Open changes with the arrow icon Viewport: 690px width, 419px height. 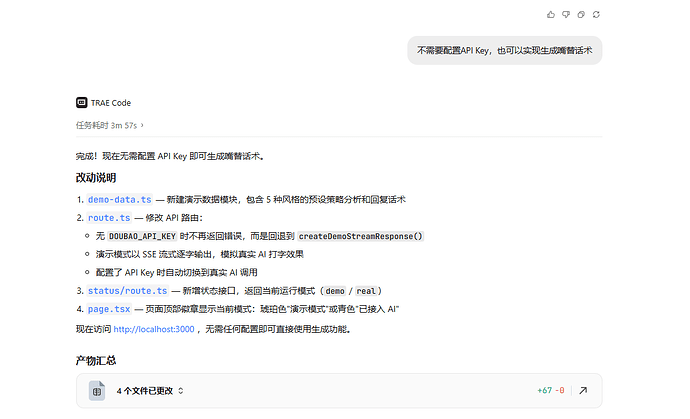pyautogui.click(x=583, y=390)
